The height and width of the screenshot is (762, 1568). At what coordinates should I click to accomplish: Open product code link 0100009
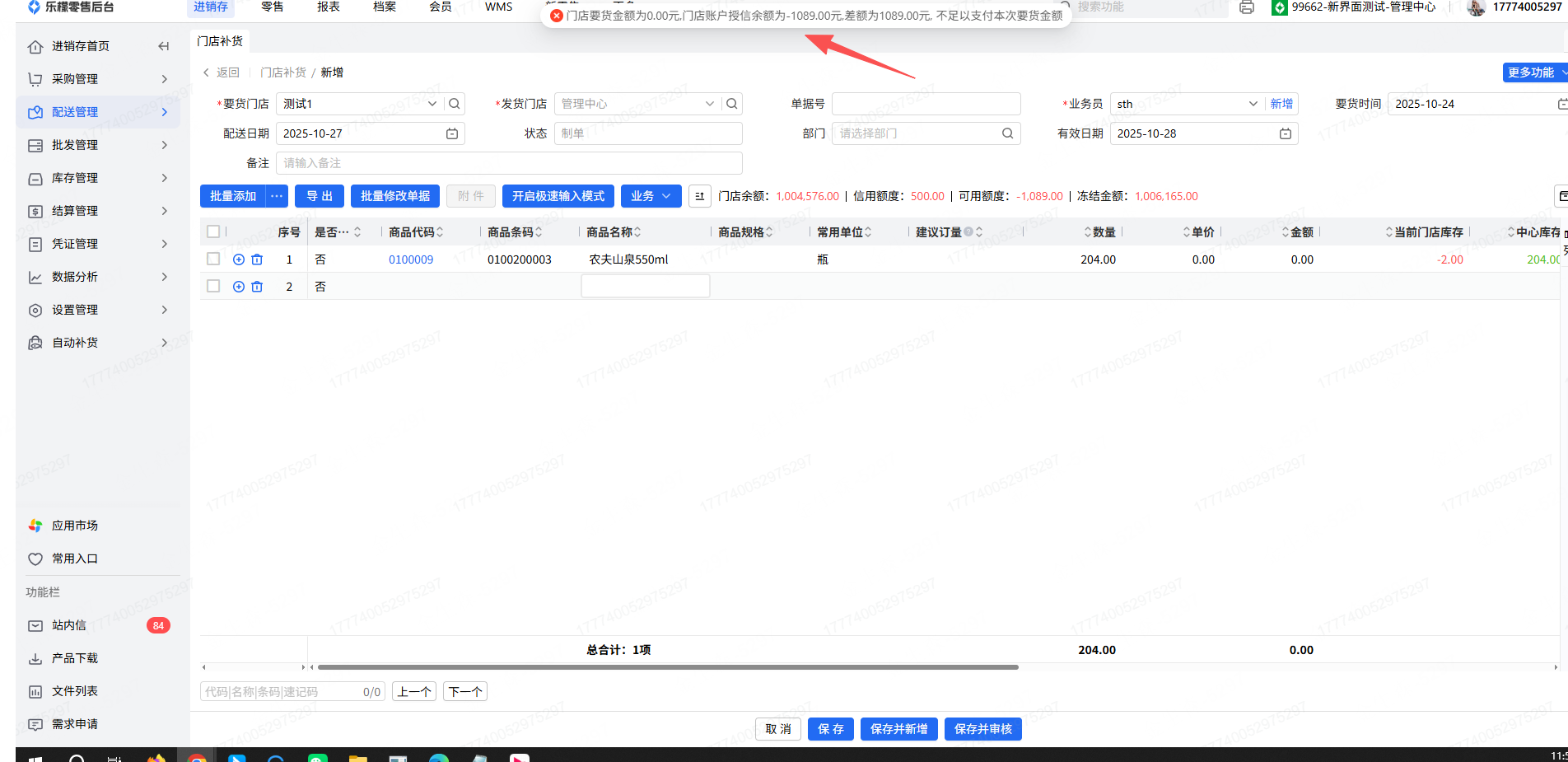tap(411, 259)
